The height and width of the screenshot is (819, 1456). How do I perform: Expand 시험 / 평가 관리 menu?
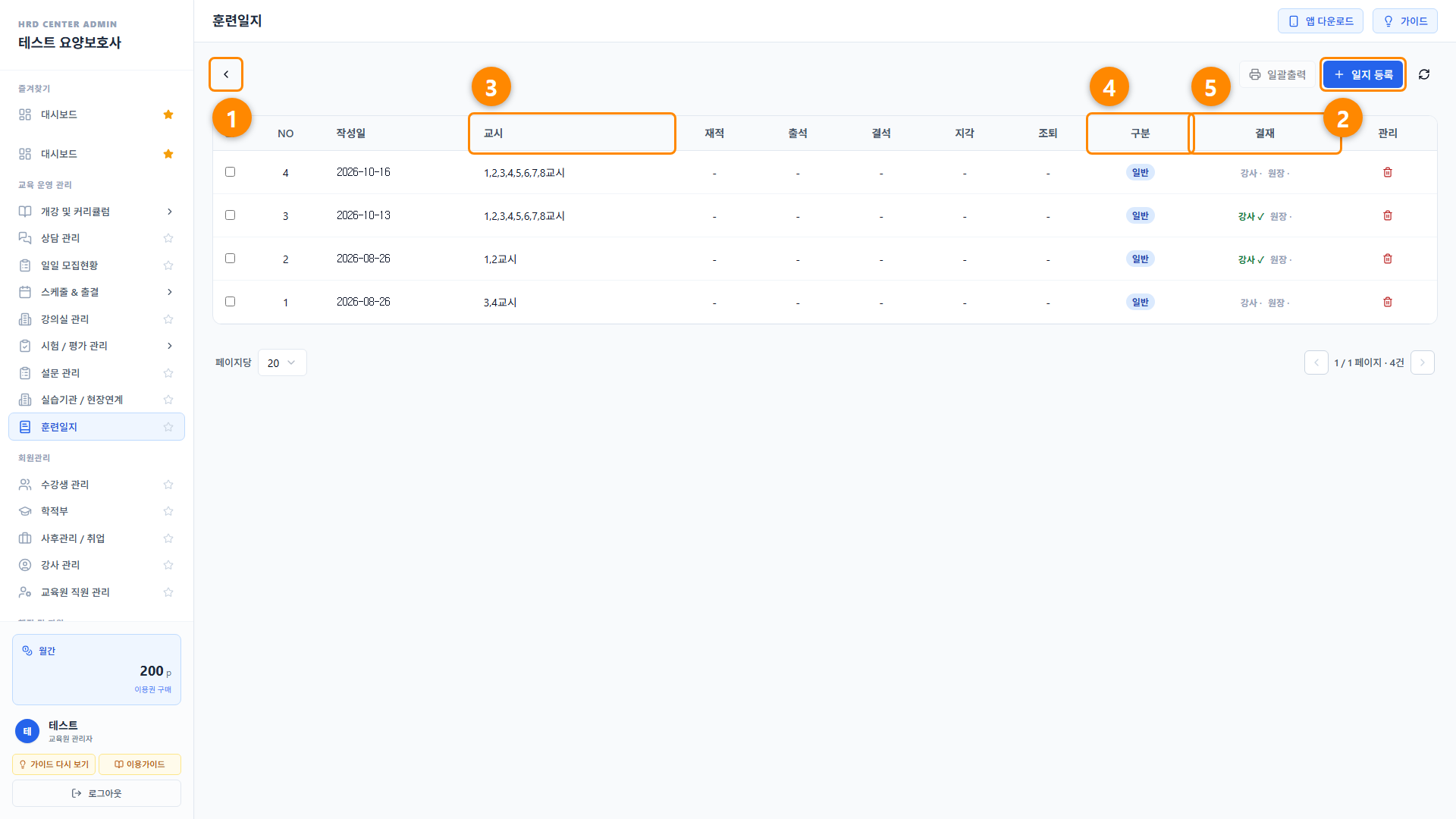tap(96, 346)
